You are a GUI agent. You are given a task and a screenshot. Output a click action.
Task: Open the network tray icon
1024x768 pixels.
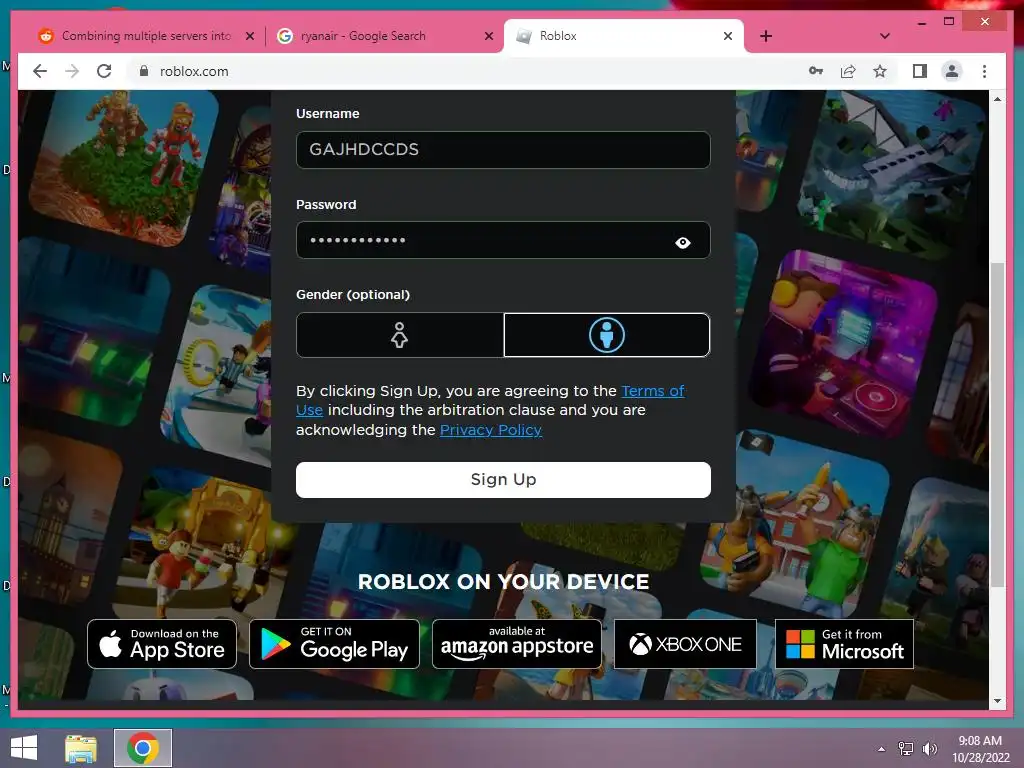tap(906, 748)
